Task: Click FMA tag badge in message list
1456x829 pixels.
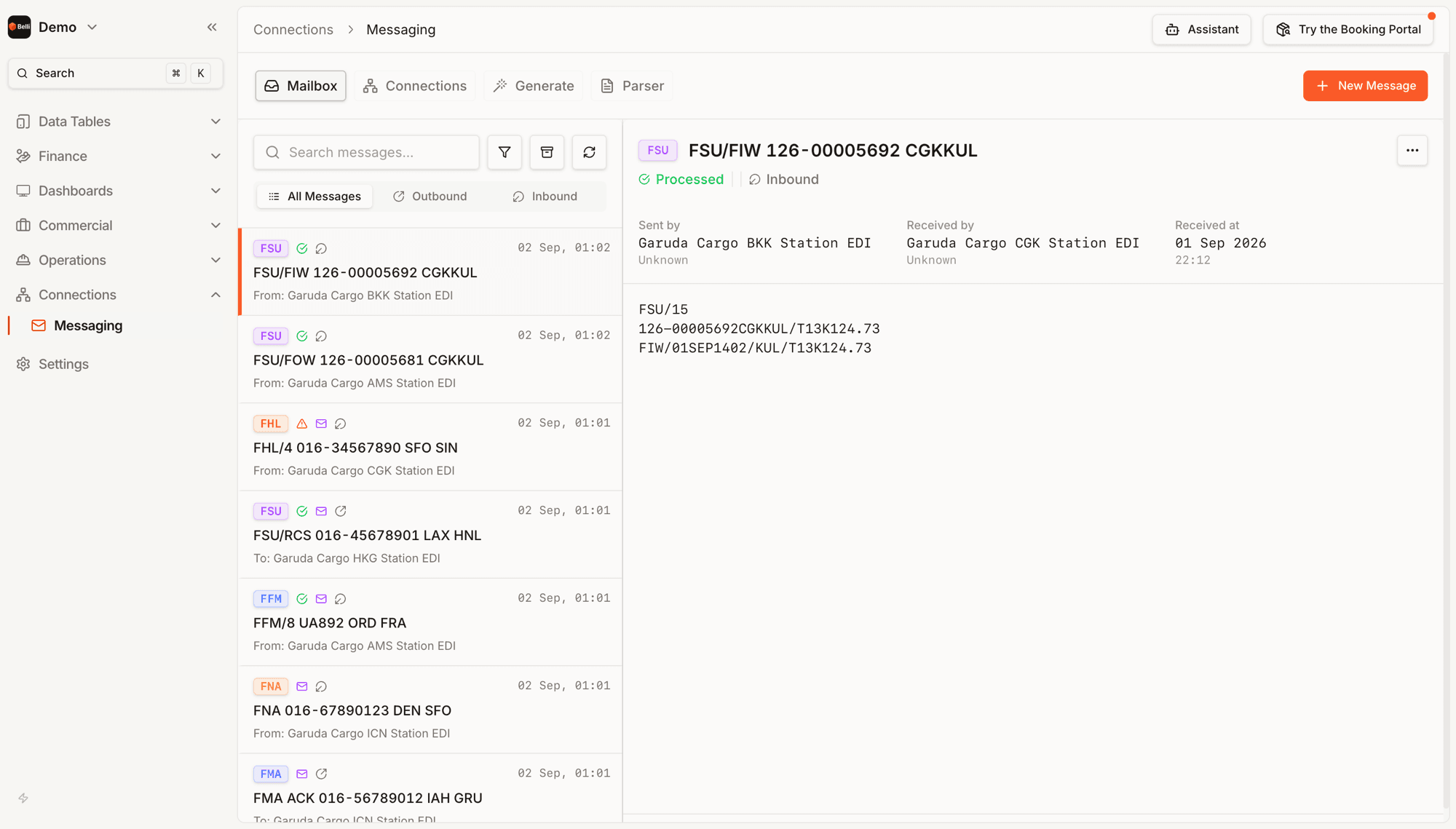Action: [271, 774]
